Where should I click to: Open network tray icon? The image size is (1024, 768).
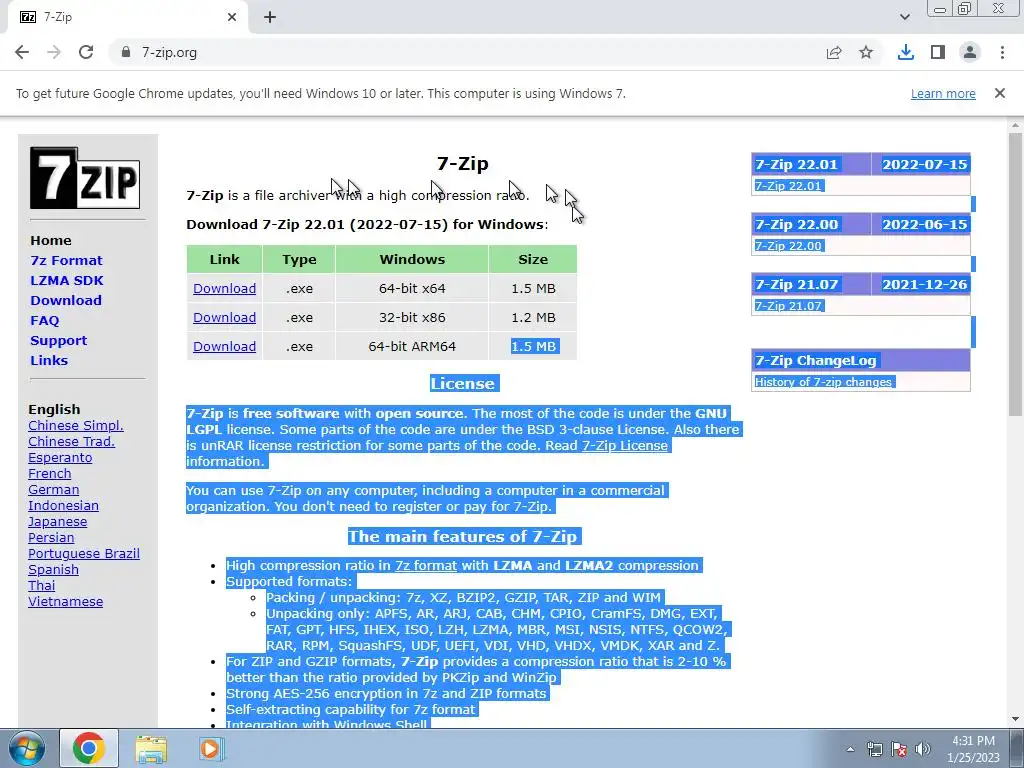pyautogui.click(x=874, y=749)
